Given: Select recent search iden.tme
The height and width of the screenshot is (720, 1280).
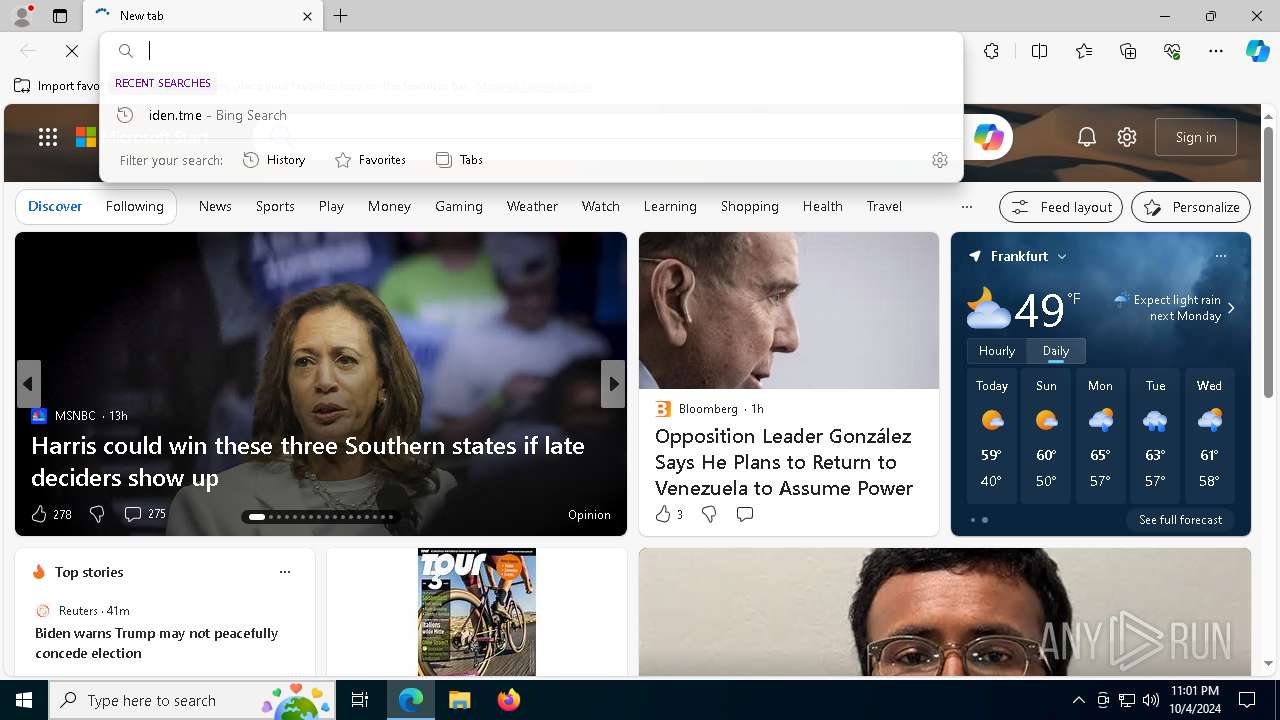Looking at the screenshot, I should click(x=531, y=115).
